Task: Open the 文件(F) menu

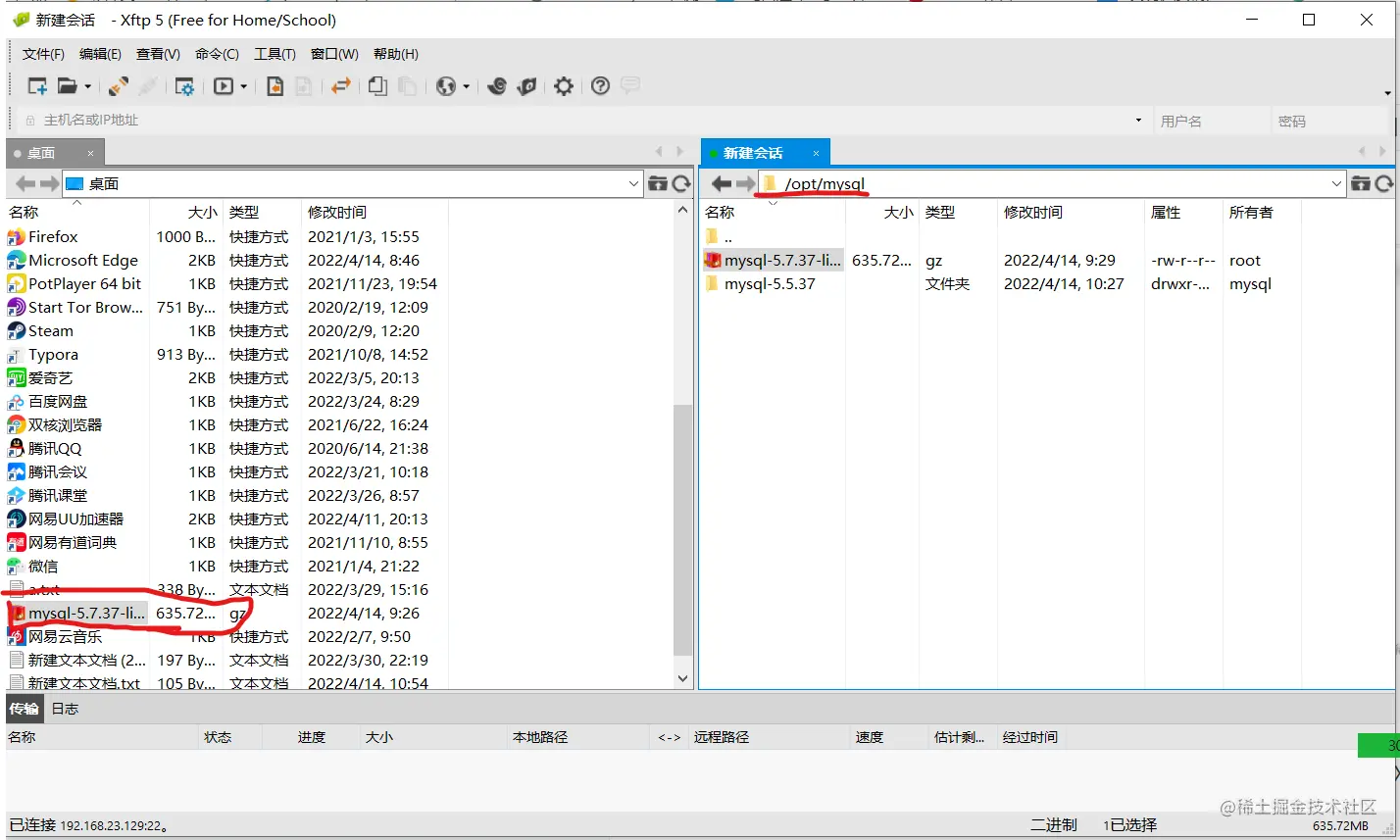Action: 43,54
